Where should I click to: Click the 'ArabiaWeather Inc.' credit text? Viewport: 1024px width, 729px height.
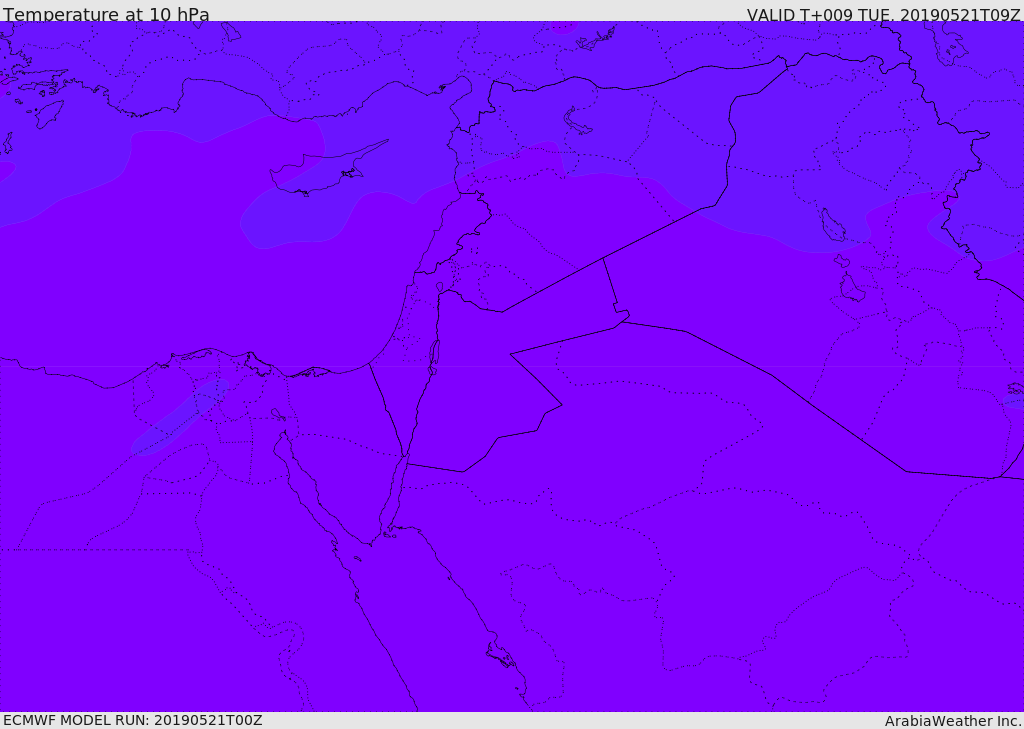[x=953, y=721]
